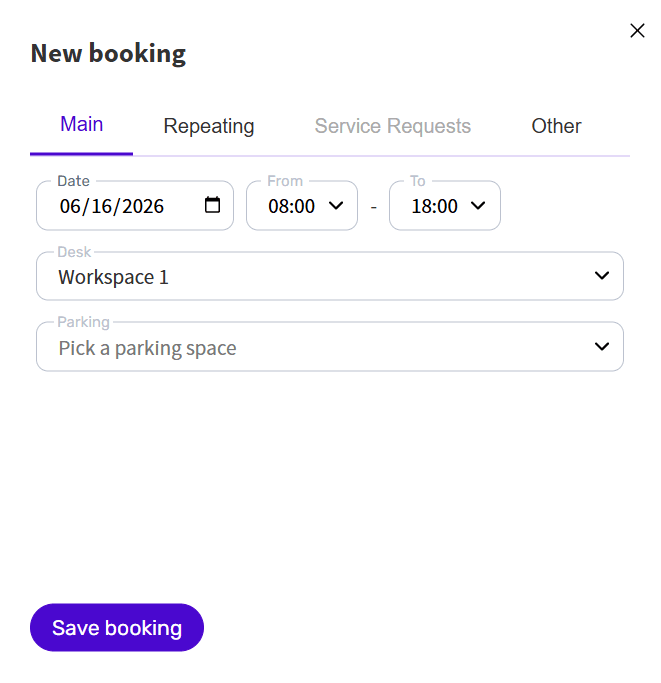
Task: Click the Parking field chevron arrow
Action: click(602, 347)
